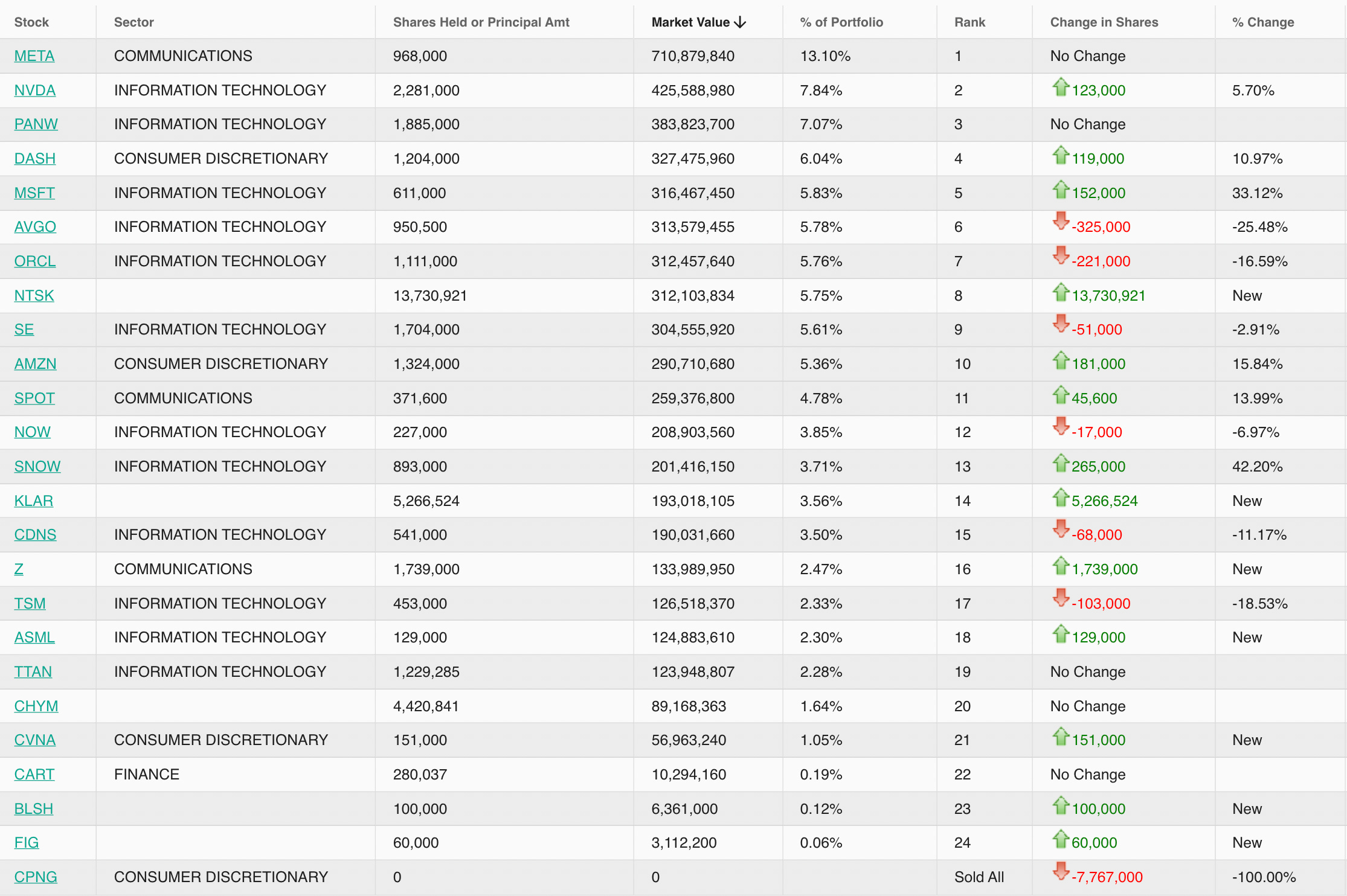Viewport: 1347px width, 896px height.
Task: Click red down arrow in TSM row
Action: click(x=1060, y=598)
